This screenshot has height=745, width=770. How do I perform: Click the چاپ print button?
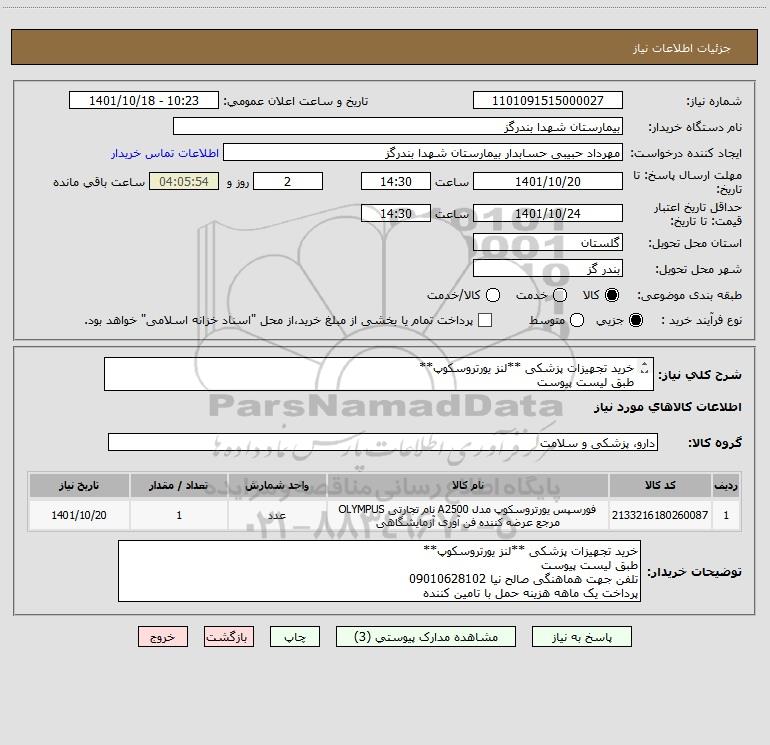[x=295, y=637]
